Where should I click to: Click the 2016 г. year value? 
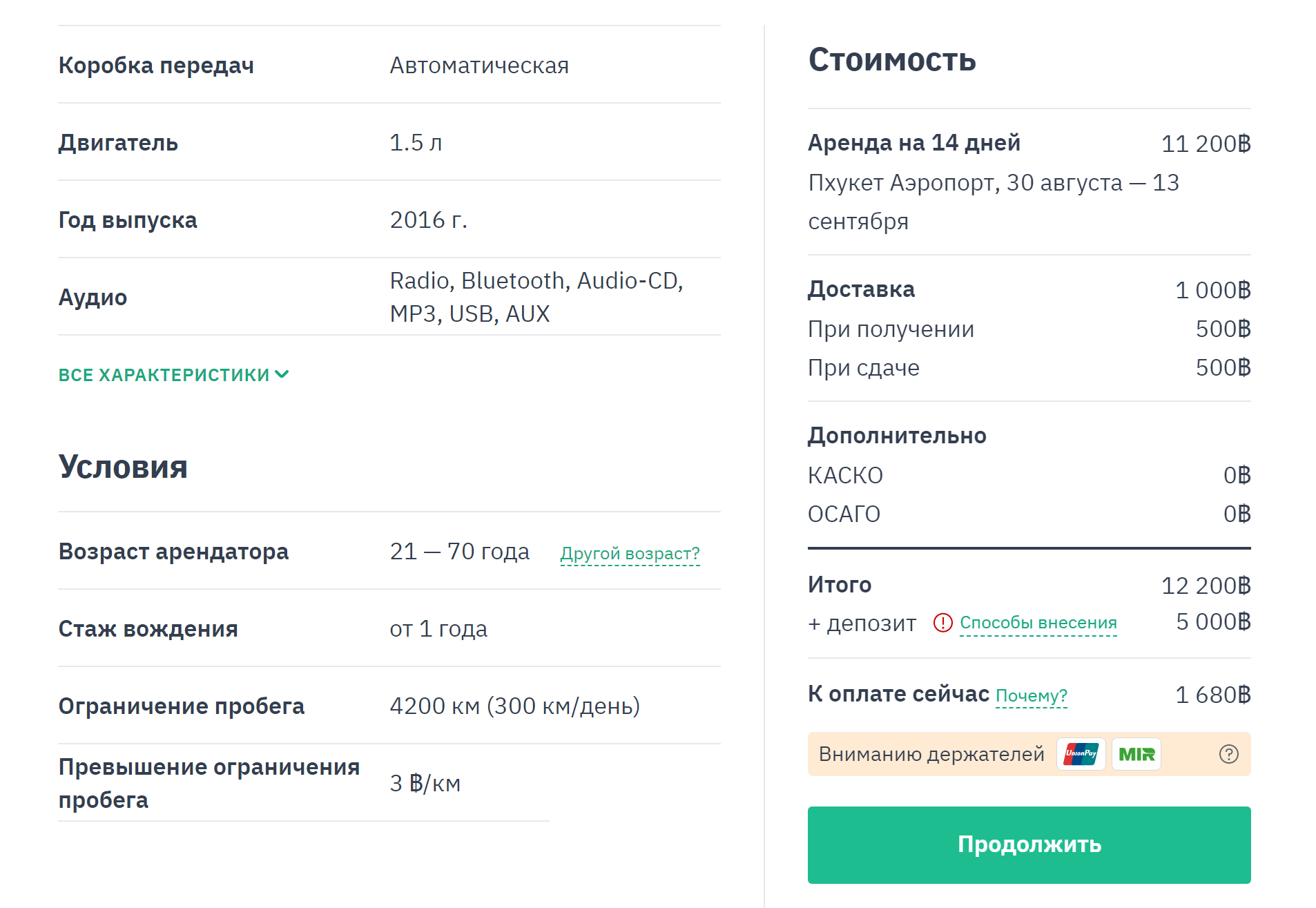point(429,220)
